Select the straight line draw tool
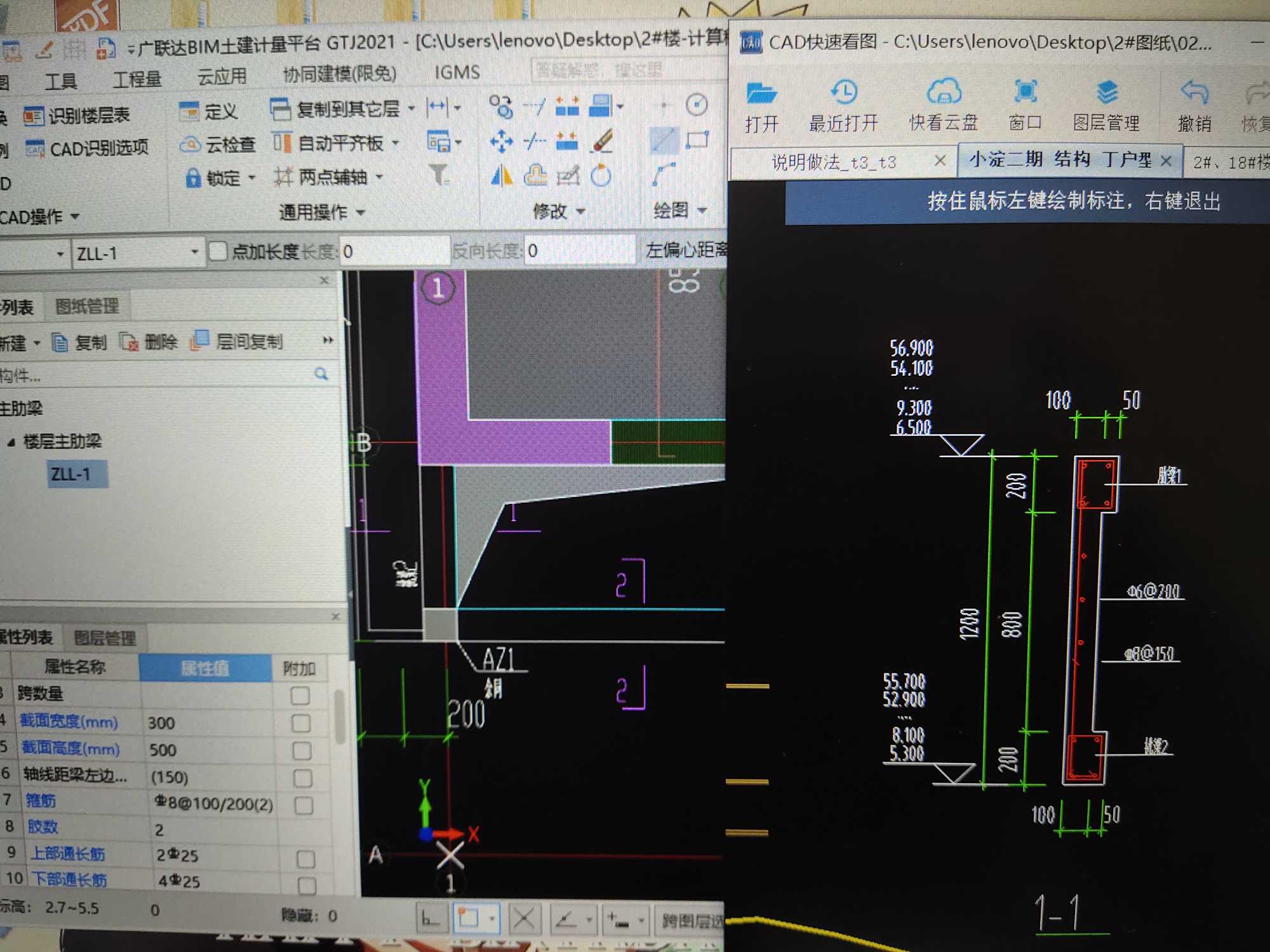Screen dimensions: 1270x952 pos(664,140)
